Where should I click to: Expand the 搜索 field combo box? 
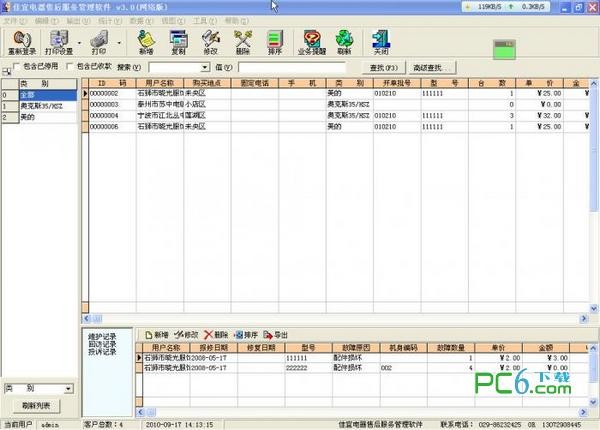pos(205,68)
